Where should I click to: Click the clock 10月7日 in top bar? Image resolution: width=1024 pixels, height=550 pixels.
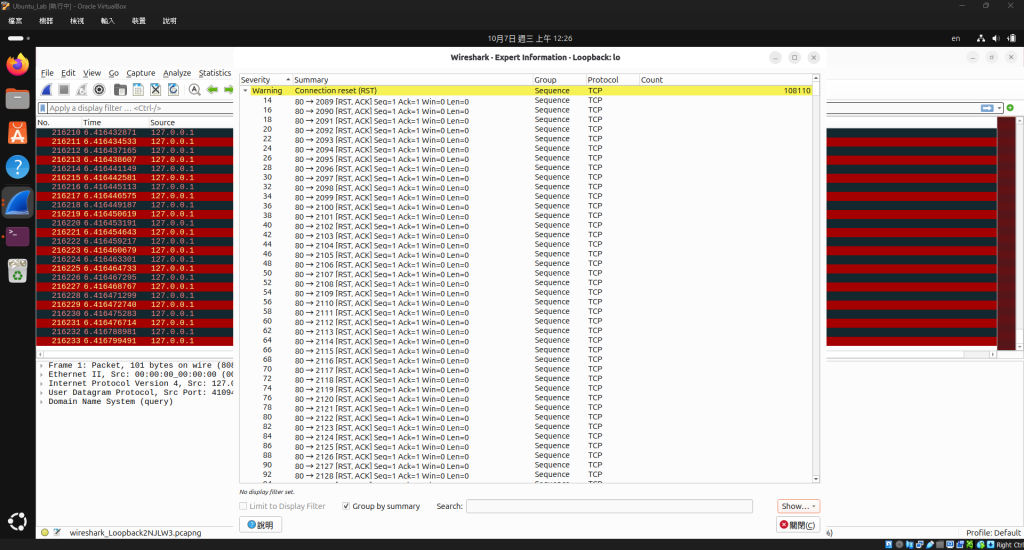click(x=530, y=39)
